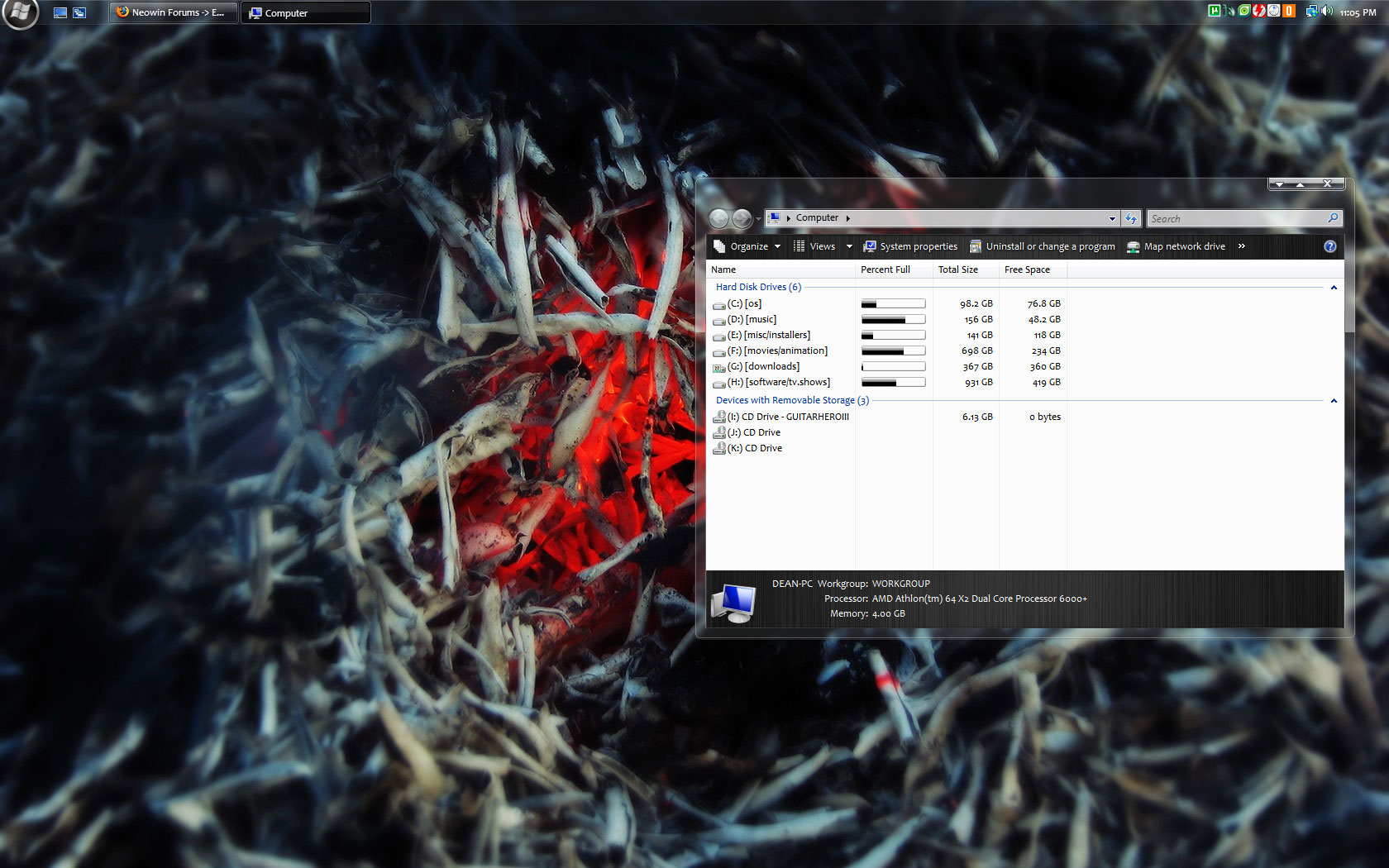Image resolution: width=1389 pixels, height=868 pixels.
Task: Click System properties button
Action: coord(910,246)
